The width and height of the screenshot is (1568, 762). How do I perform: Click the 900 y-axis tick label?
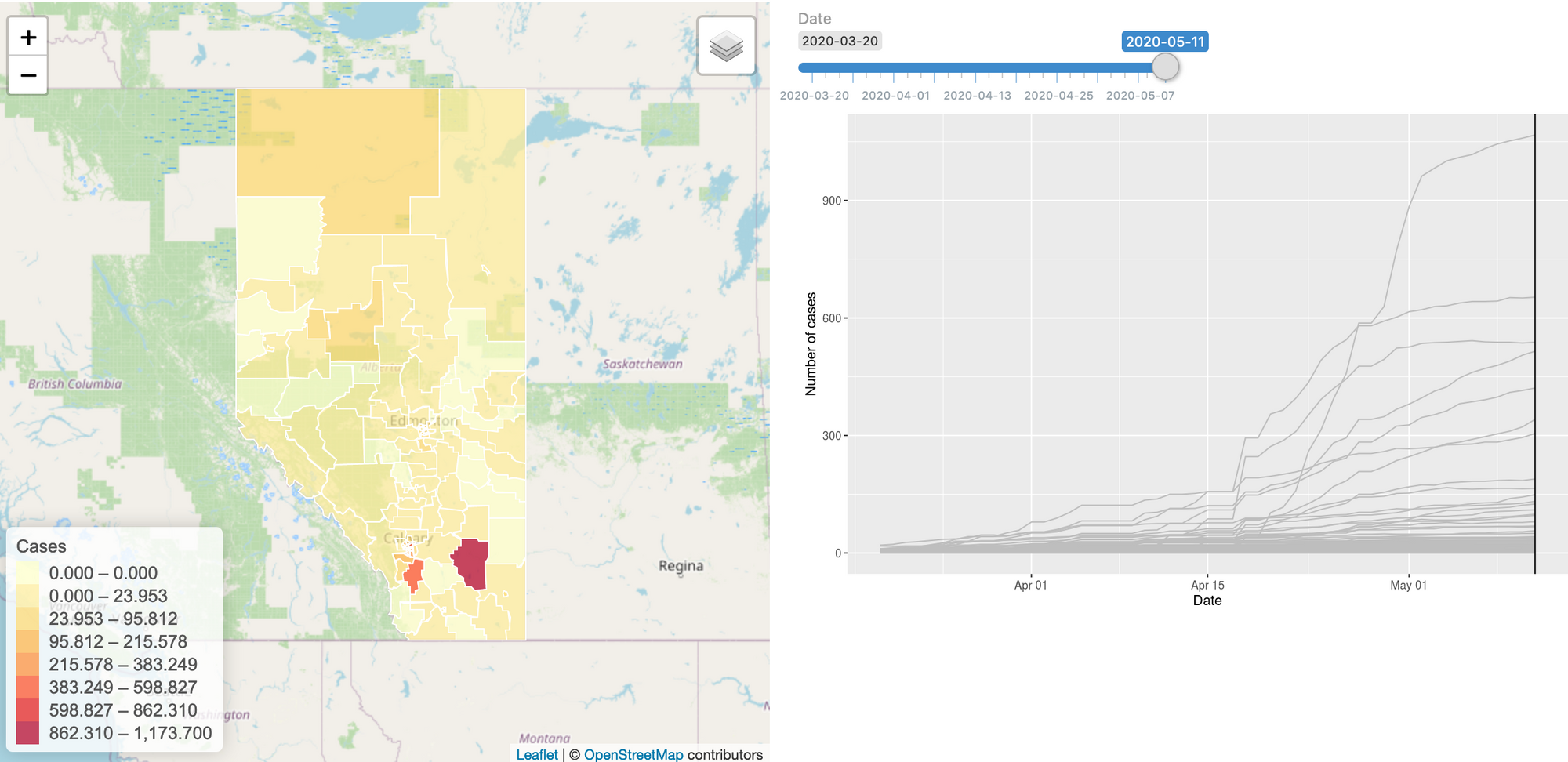click(x=831, y=201)
